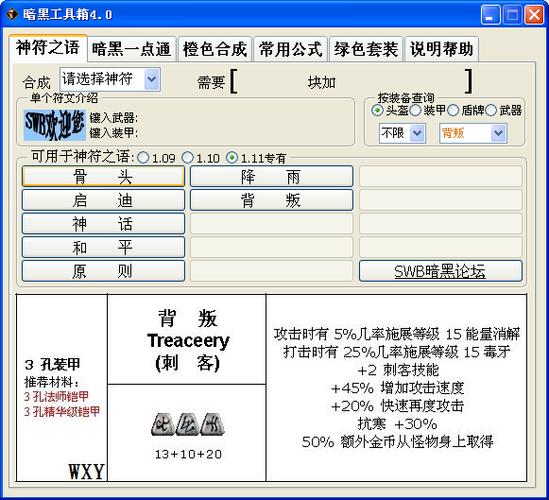Image resolution: width=549 pixels, height=500 pixels.
Task: Click the middle rune stone icon
Action: point(188,424)
